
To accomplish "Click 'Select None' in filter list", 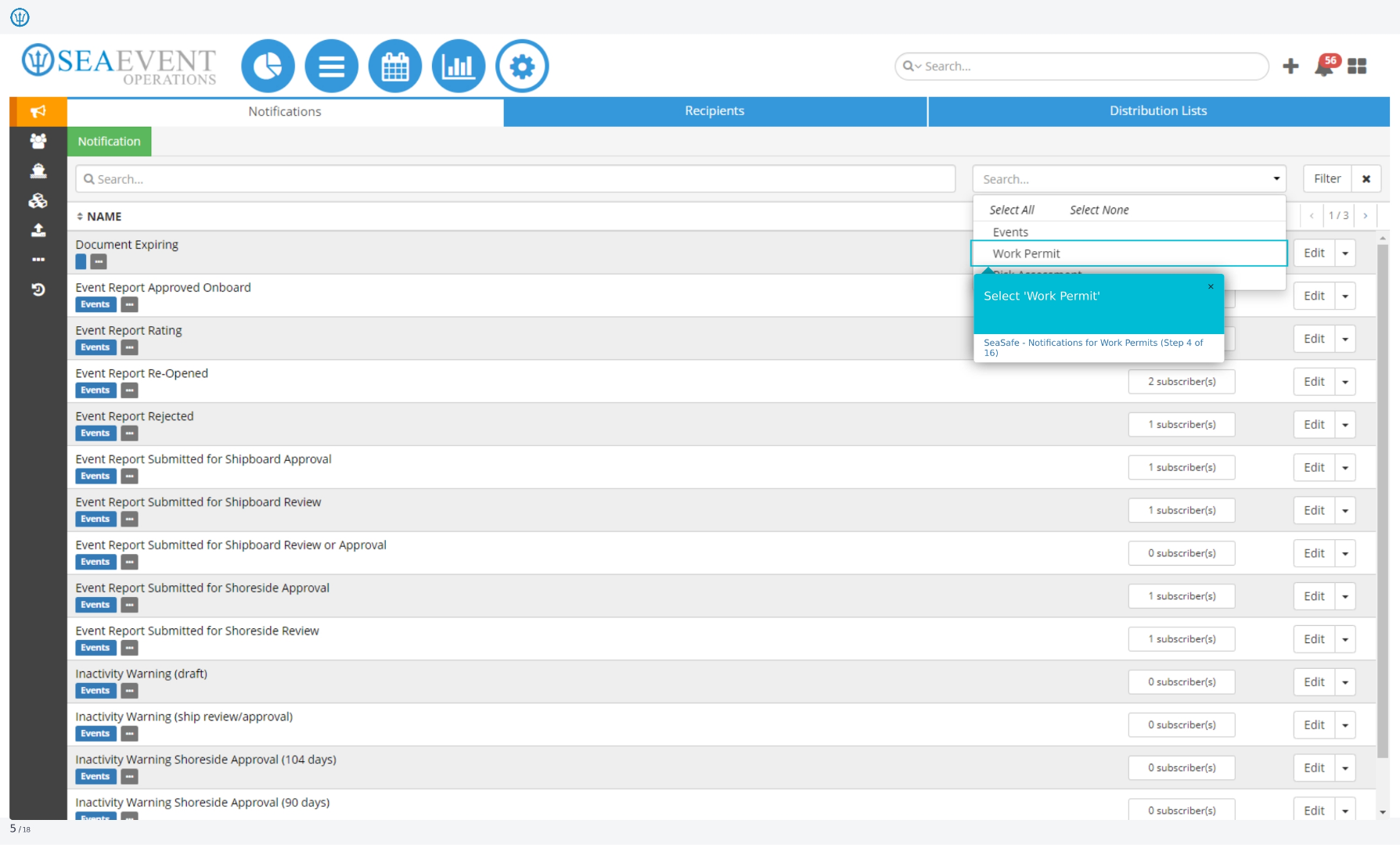I will coord(1099,210).
